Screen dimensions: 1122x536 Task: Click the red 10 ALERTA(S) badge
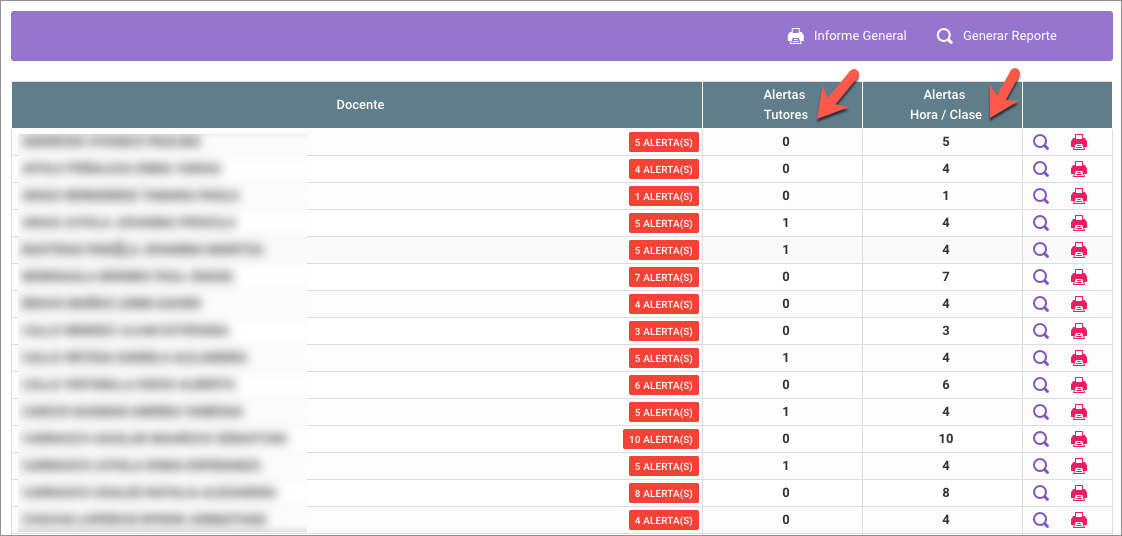(660, 439)
